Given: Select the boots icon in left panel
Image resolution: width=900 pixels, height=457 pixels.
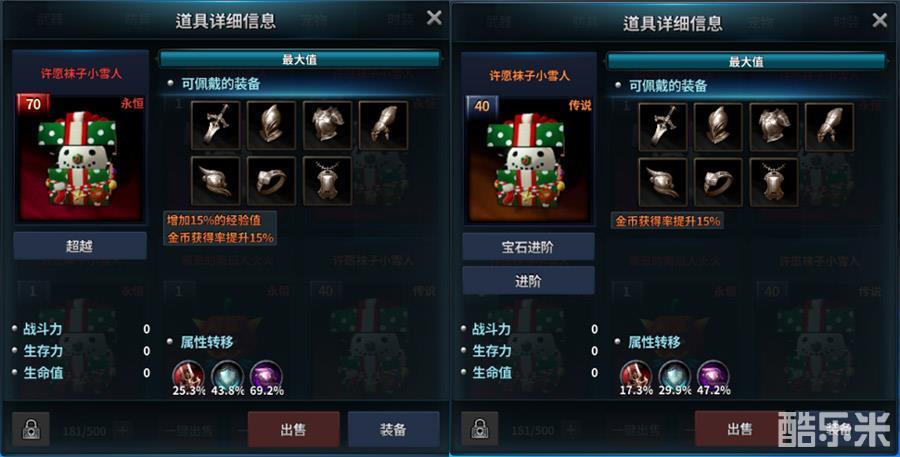Looking at the screenshot, I should [215, 181].
